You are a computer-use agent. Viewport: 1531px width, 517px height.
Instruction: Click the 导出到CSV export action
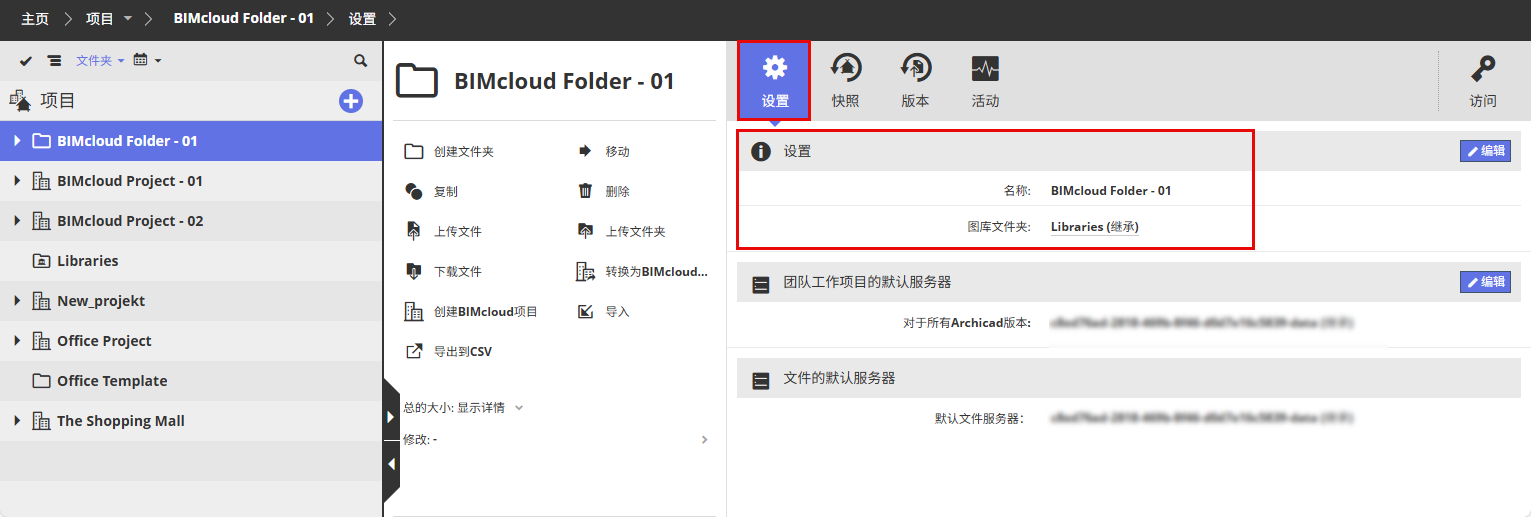[x=448, y=352]
